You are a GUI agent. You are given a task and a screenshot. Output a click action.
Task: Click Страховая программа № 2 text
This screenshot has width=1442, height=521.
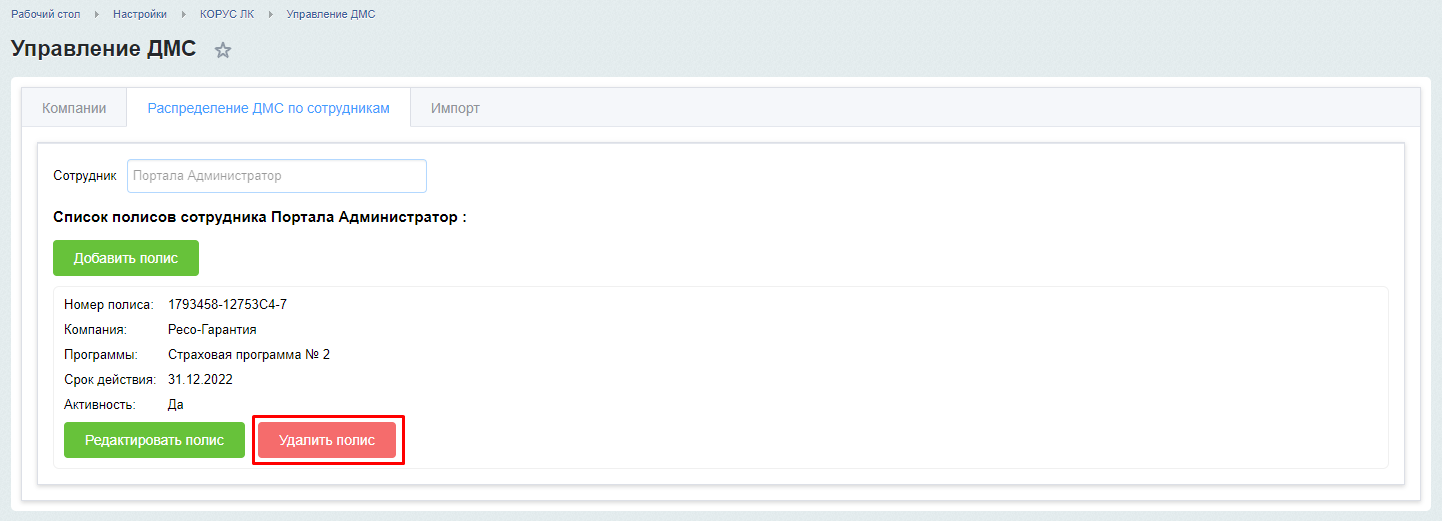[x=249, y=354]
